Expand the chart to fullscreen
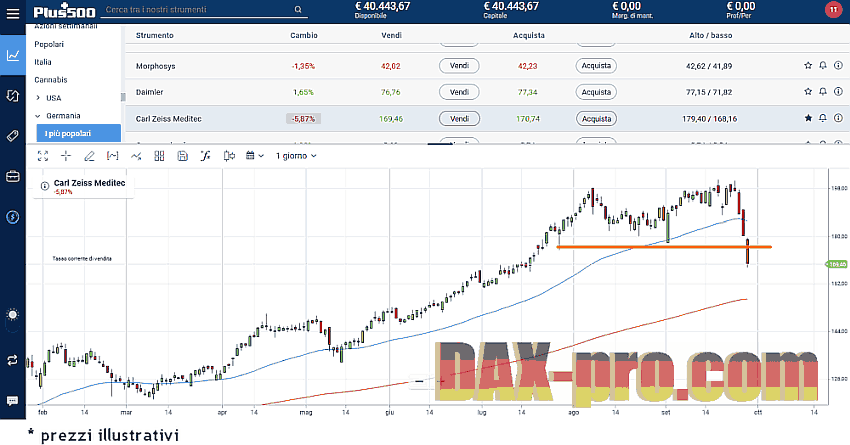Viewport: 850px width, 445px height. coord(43,156)
